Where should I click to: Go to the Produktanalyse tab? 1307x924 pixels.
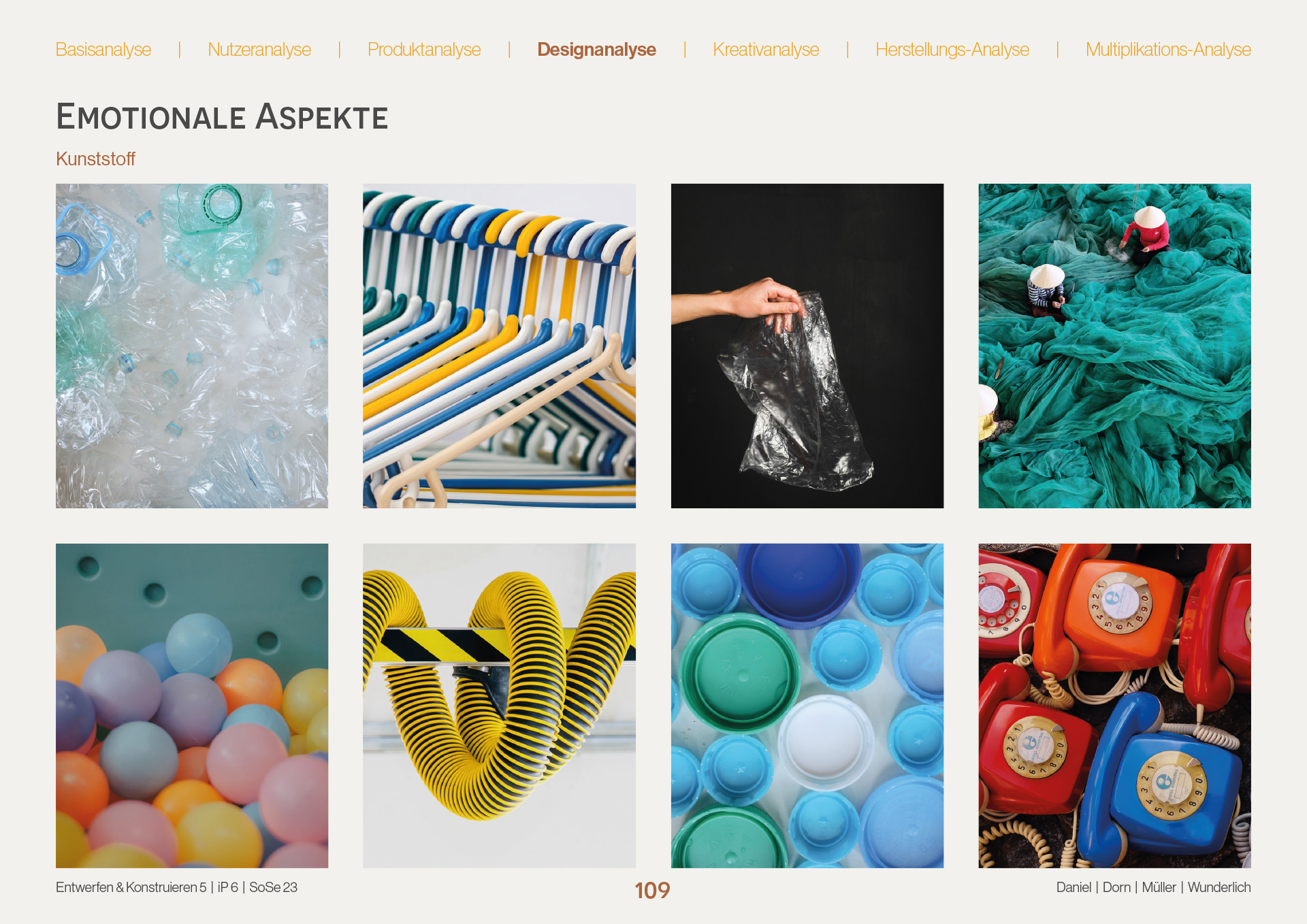(424, 50)
